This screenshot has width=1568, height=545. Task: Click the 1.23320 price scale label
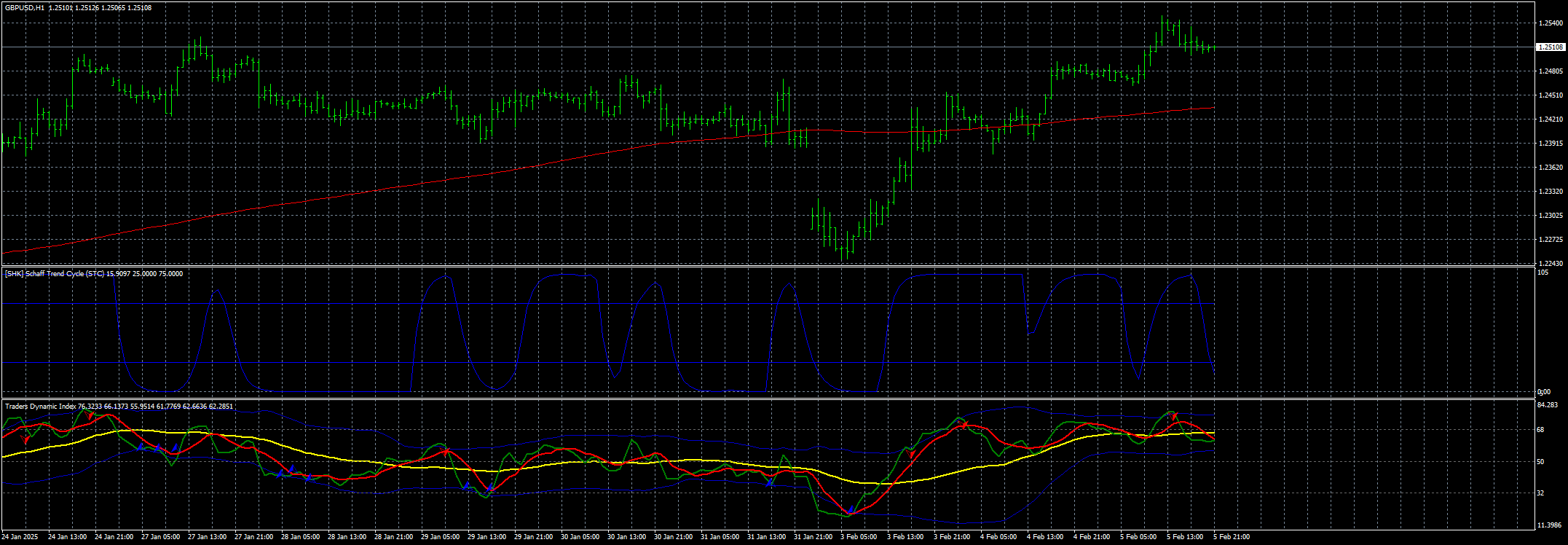coord(1551,192)
